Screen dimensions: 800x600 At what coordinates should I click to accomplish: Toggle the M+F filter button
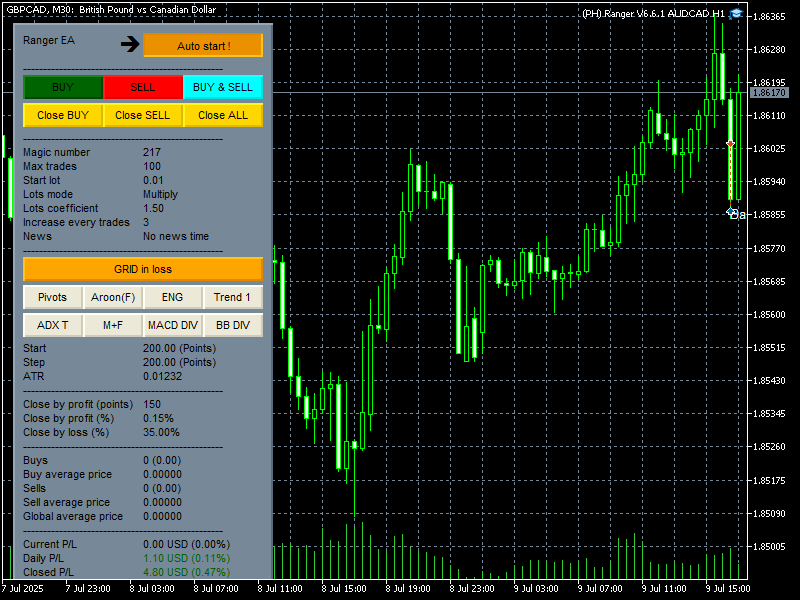point(113,325)
